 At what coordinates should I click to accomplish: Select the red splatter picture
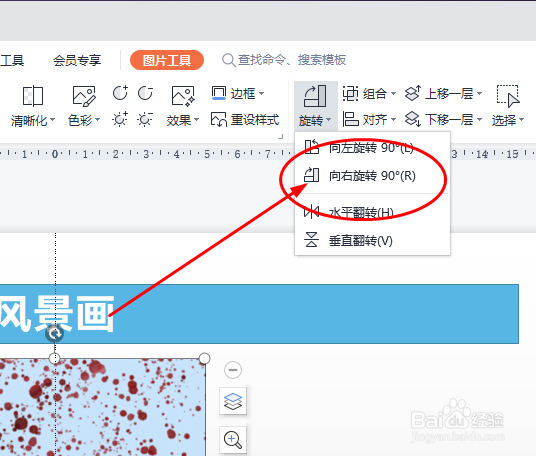[103, 407]
